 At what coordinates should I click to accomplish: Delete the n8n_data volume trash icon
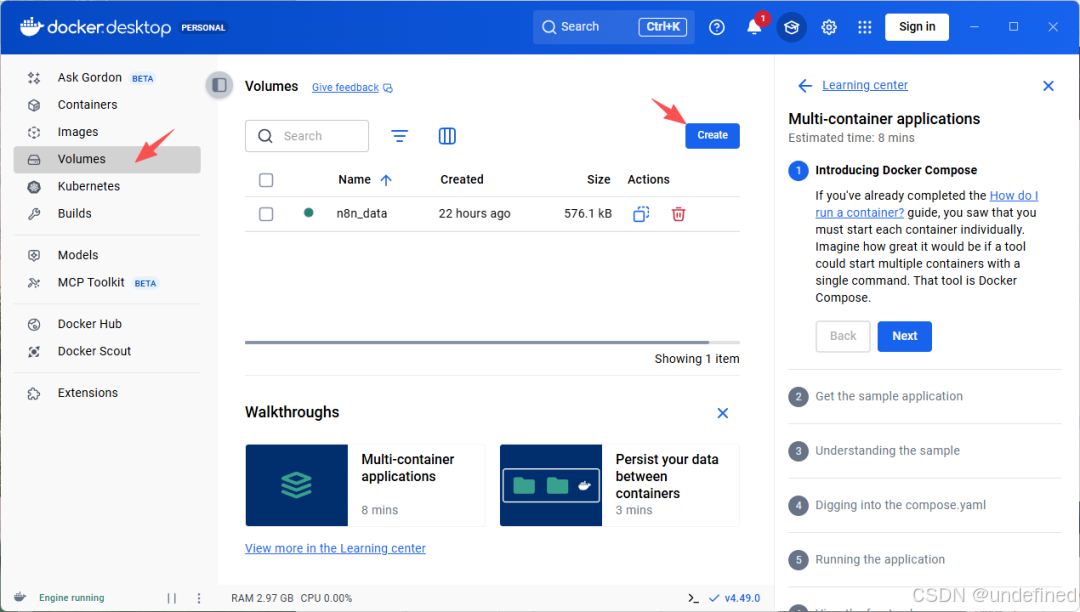678,214
